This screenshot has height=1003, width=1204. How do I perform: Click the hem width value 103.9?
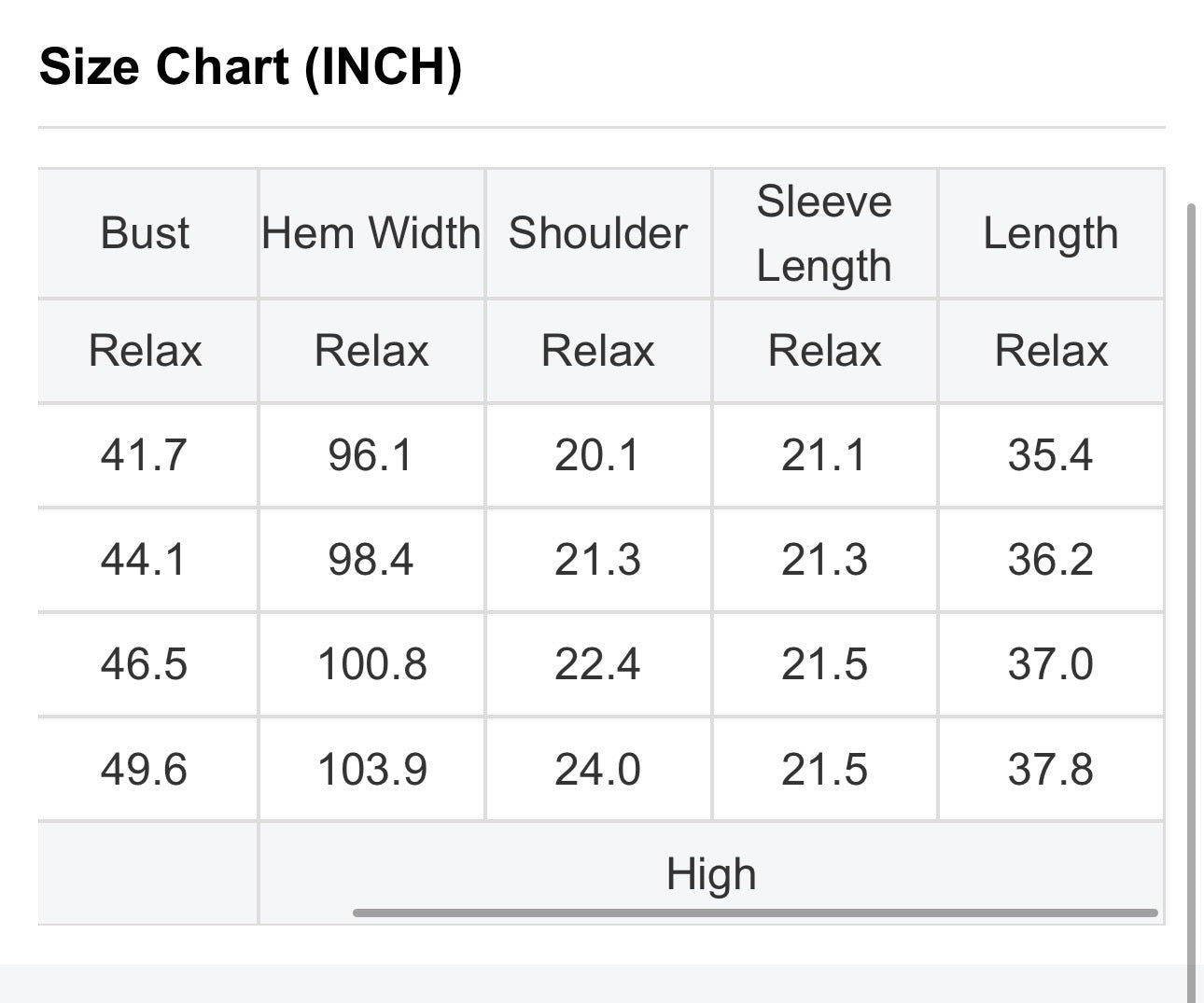[x=372, y=770]
